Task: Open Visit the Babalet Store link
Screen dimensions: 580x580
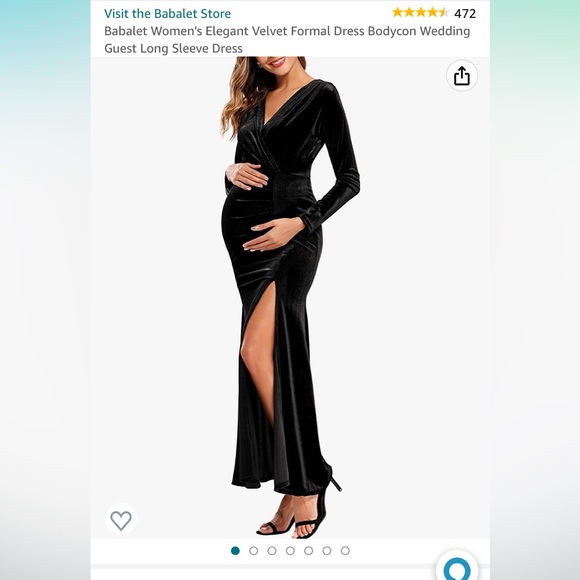Action: point(168,14)
